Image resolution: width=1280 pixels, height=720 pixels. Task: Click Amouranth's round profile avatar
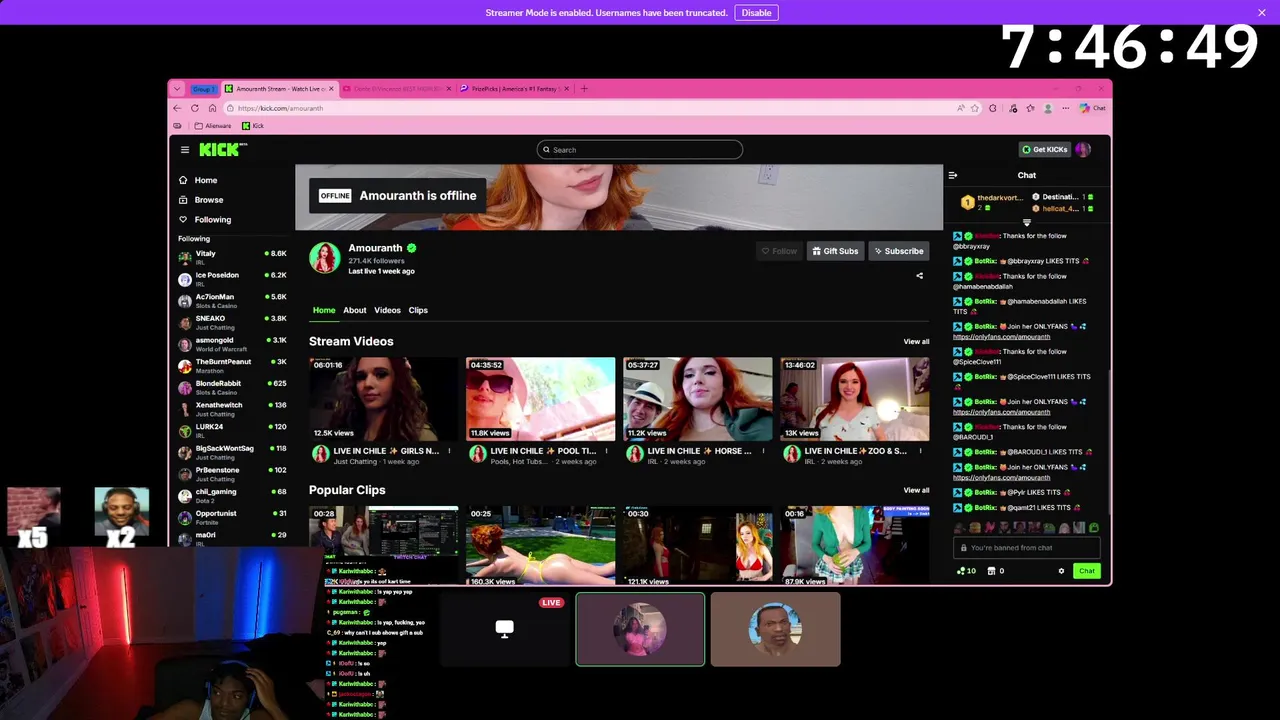[x=324, y=258]
